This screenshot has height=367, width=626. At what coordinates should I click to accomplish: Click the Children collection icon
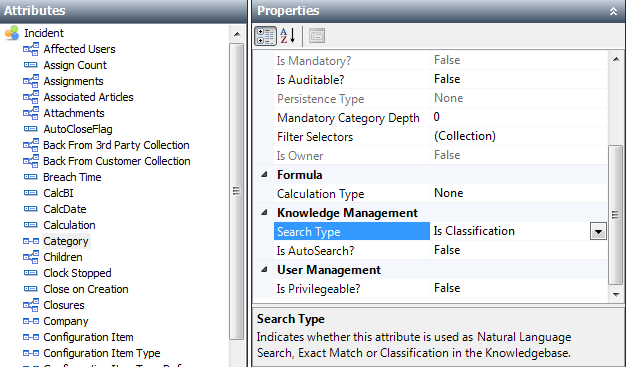(31, 257)
